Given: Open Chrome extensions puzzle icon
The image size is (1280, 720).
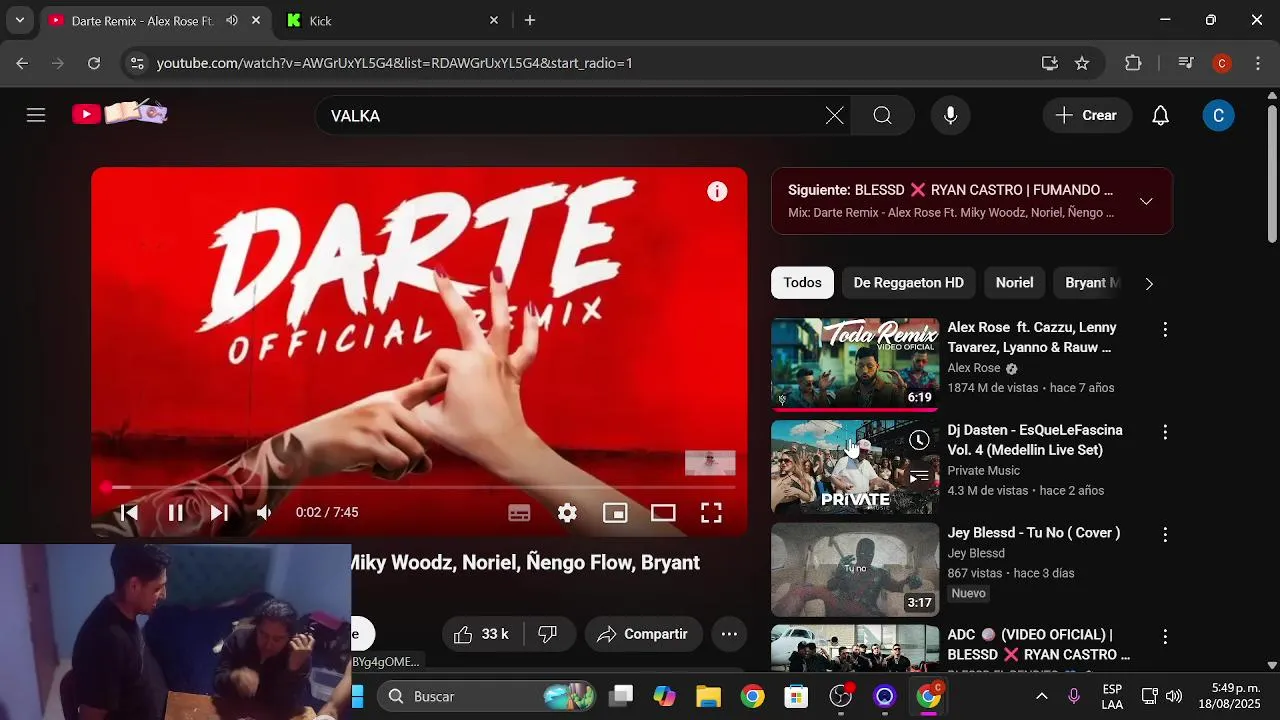Looking at the screenshot, I should click(x=1133, y=63).
